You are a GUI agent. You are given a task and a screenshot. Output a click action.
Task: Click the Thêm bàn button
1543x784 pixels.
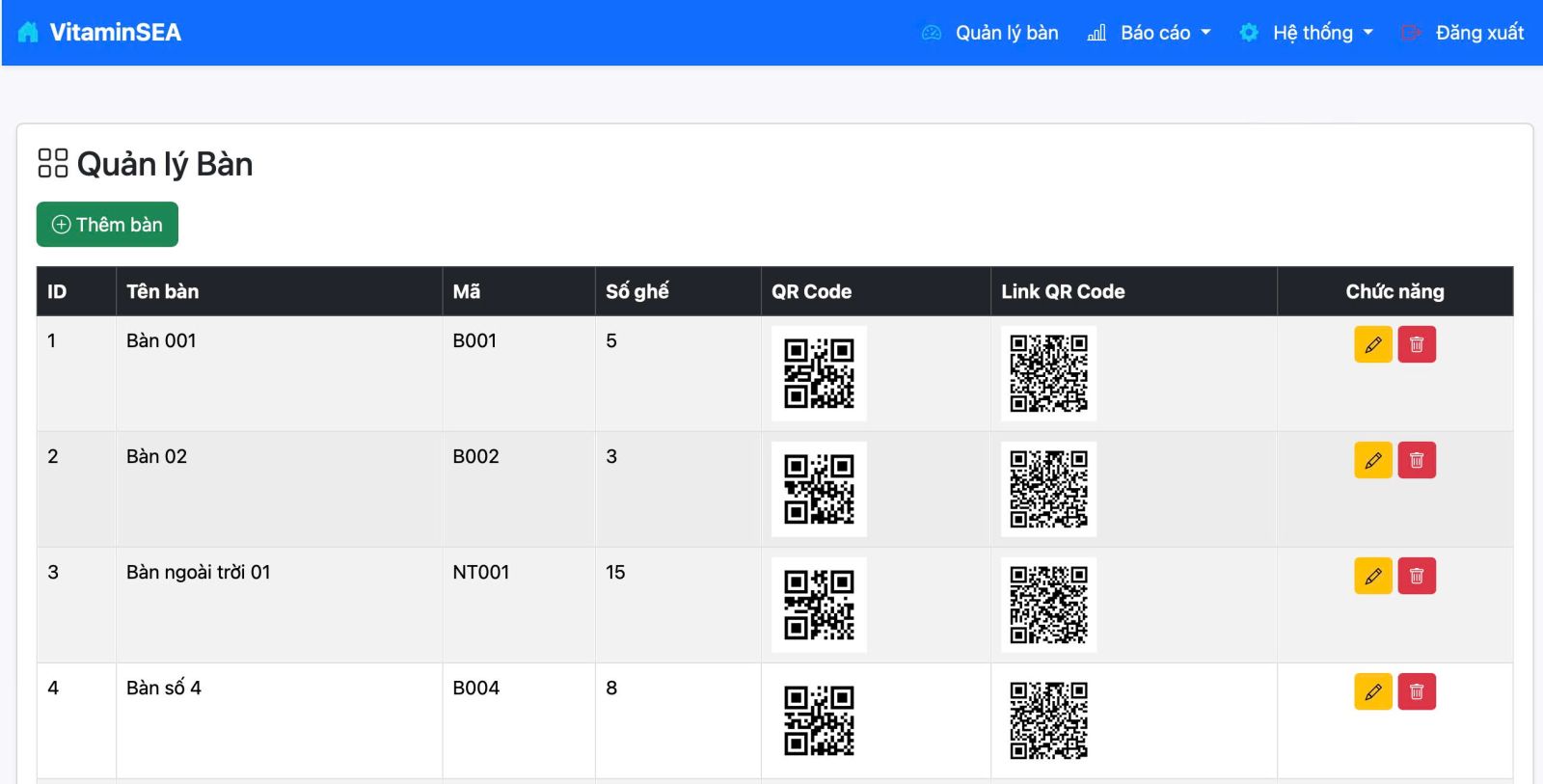point(107,225)
